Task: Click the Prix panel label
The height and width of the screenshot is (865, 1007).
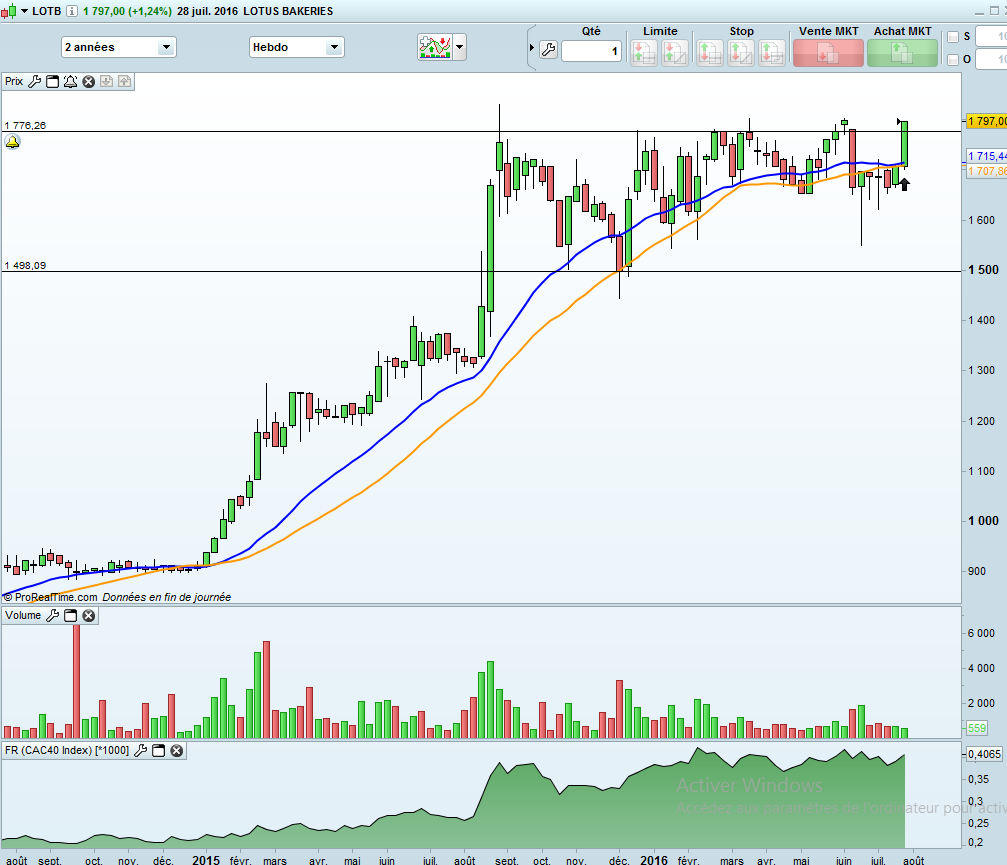Action: (x=14, y=82)
